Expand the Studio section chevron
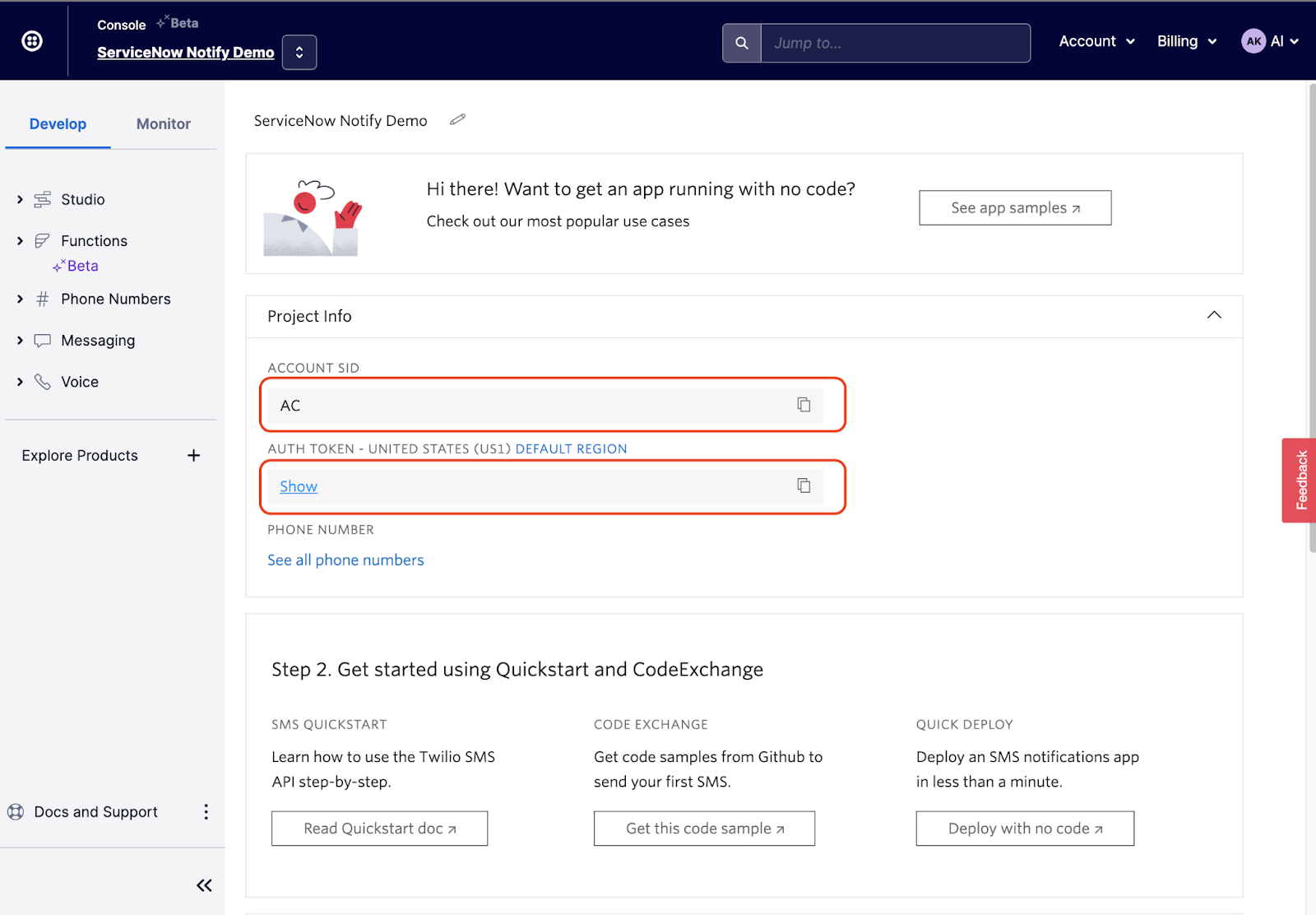The width and height of the screenshot is (1316, 915). point(20,199)
